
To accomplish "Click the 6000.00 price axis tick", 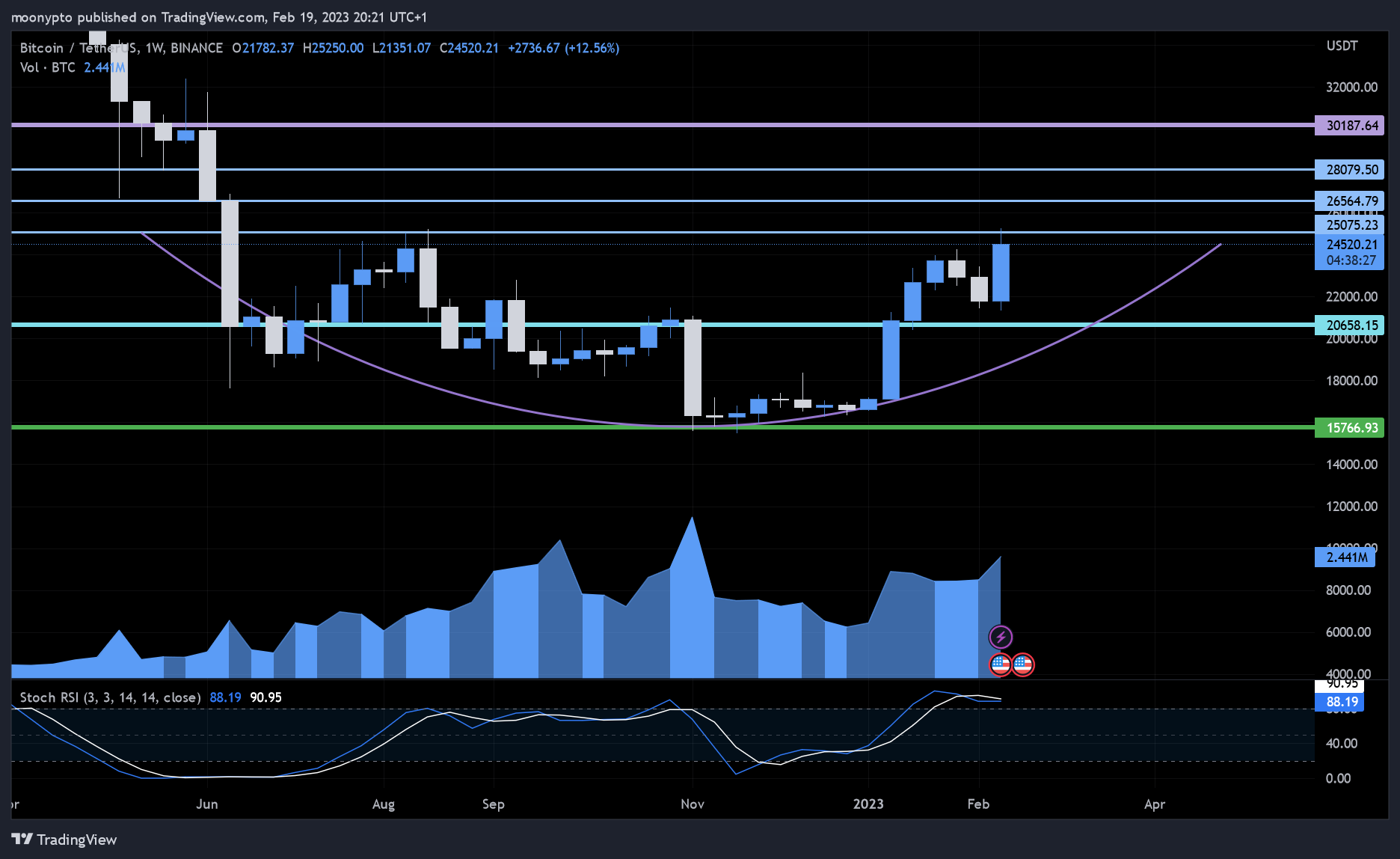I will pos(1348,632).
